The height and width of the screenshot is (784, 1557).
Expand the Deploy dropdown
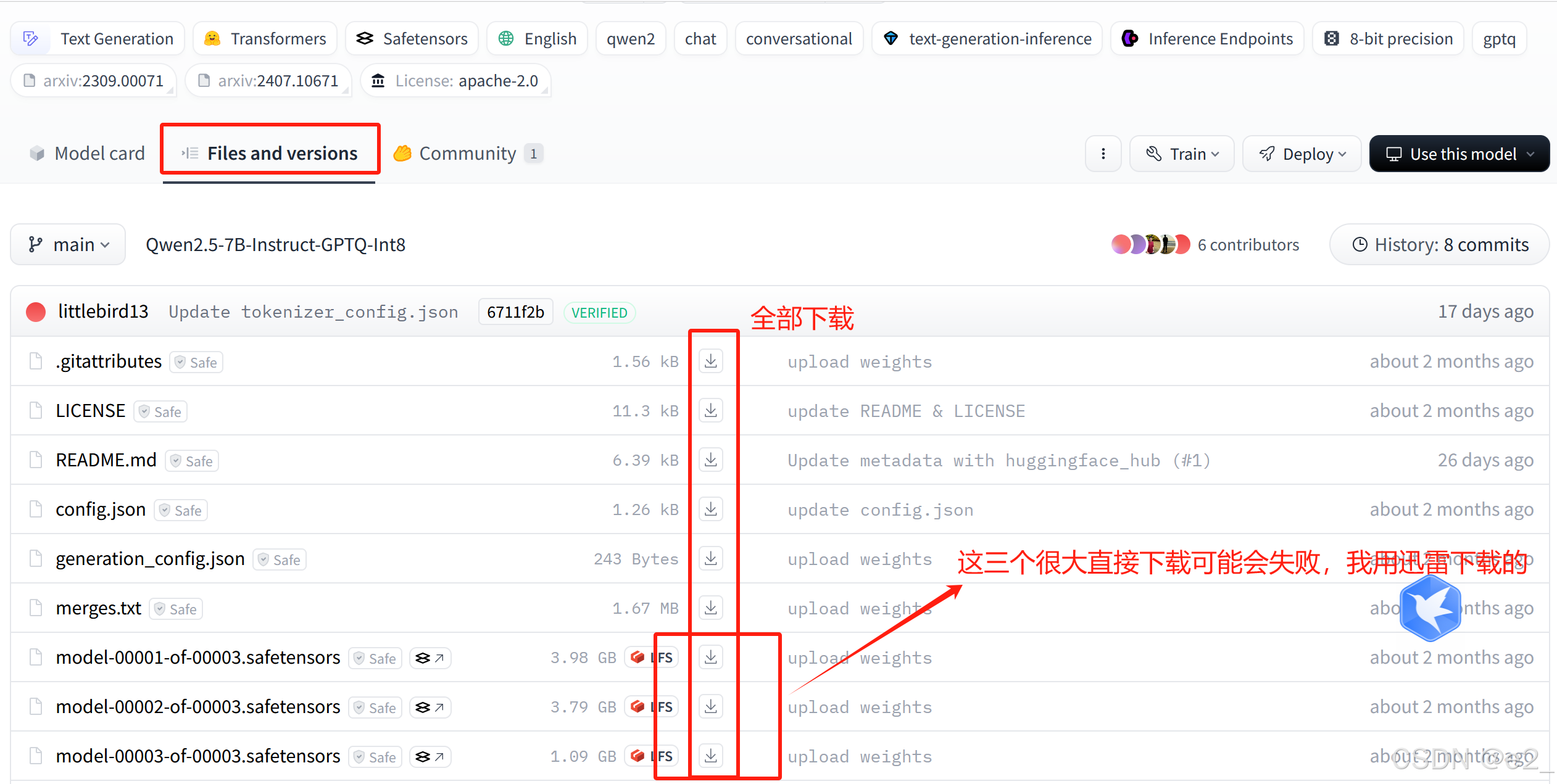tap(1302, 154)
